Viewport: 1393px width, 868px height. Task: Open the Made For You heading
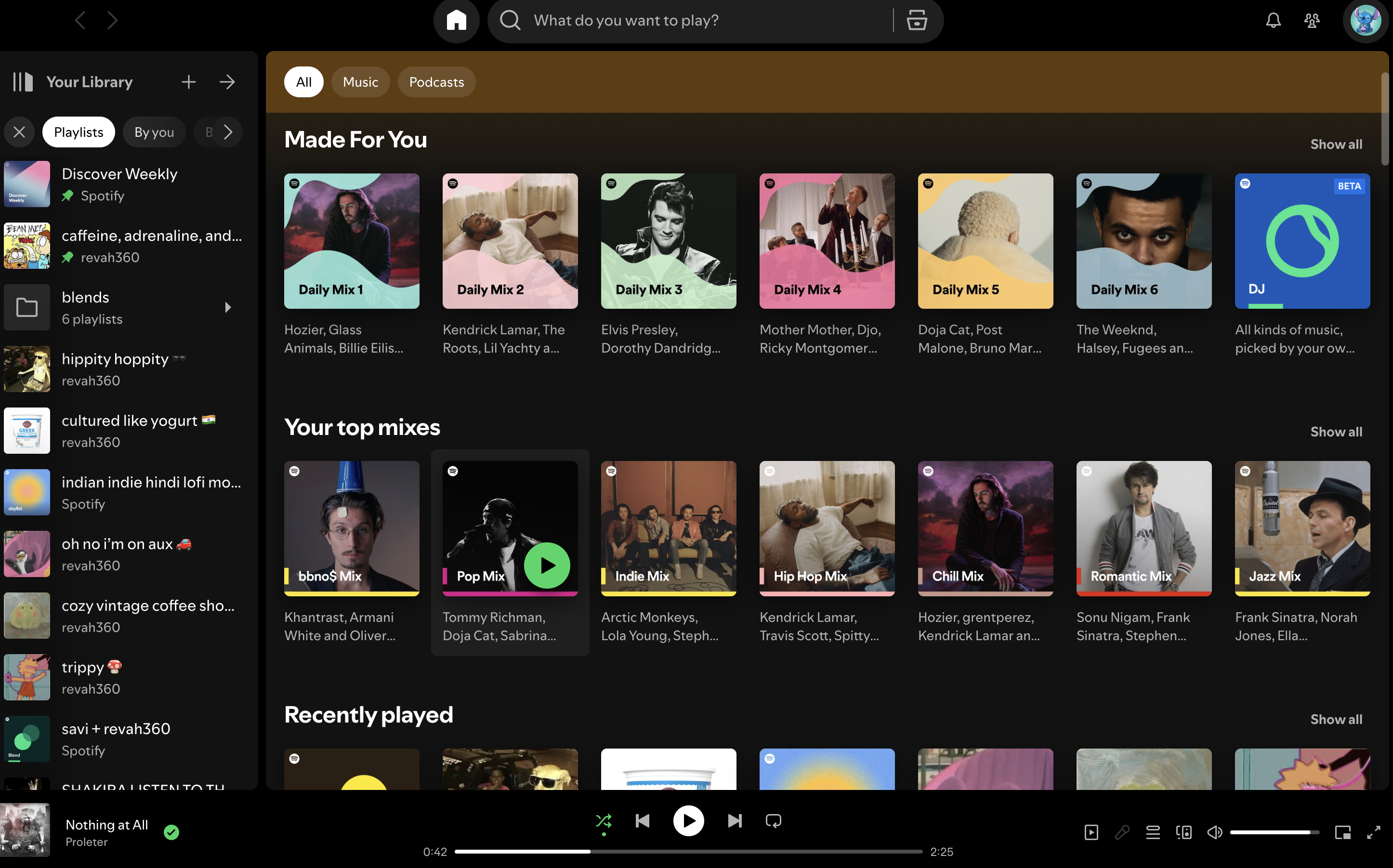click(x=355, y=140)
